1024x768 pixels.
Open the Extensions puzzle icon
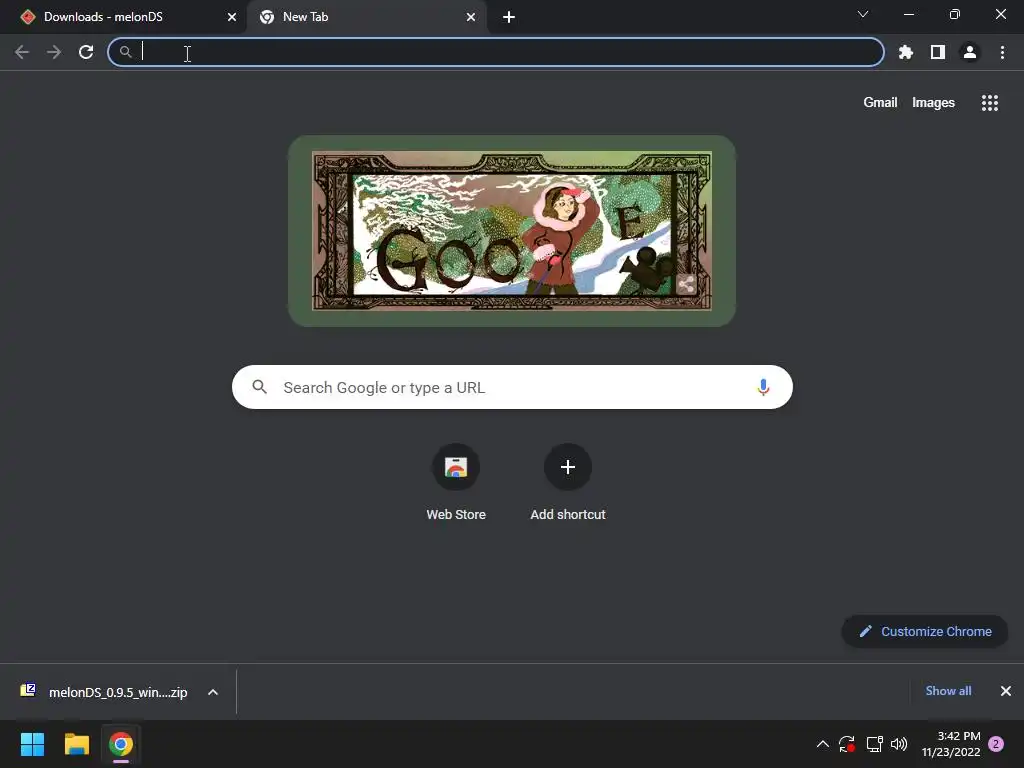pyautogui.click(x=906, y=52)
